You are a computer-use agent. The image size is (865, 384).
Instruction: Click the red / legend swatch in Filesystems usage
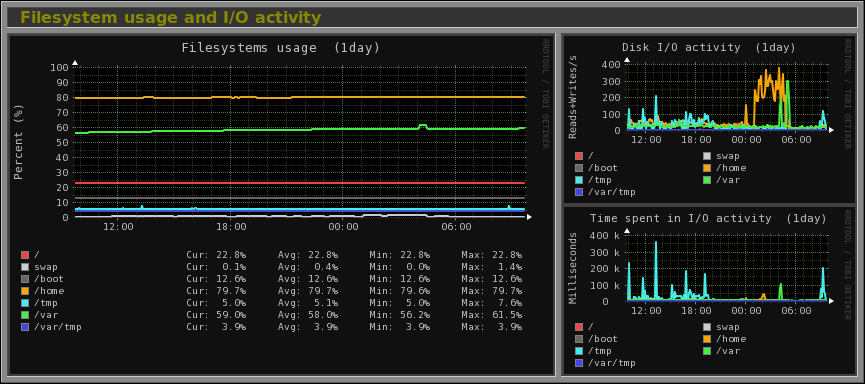click(x=25, y=255)
